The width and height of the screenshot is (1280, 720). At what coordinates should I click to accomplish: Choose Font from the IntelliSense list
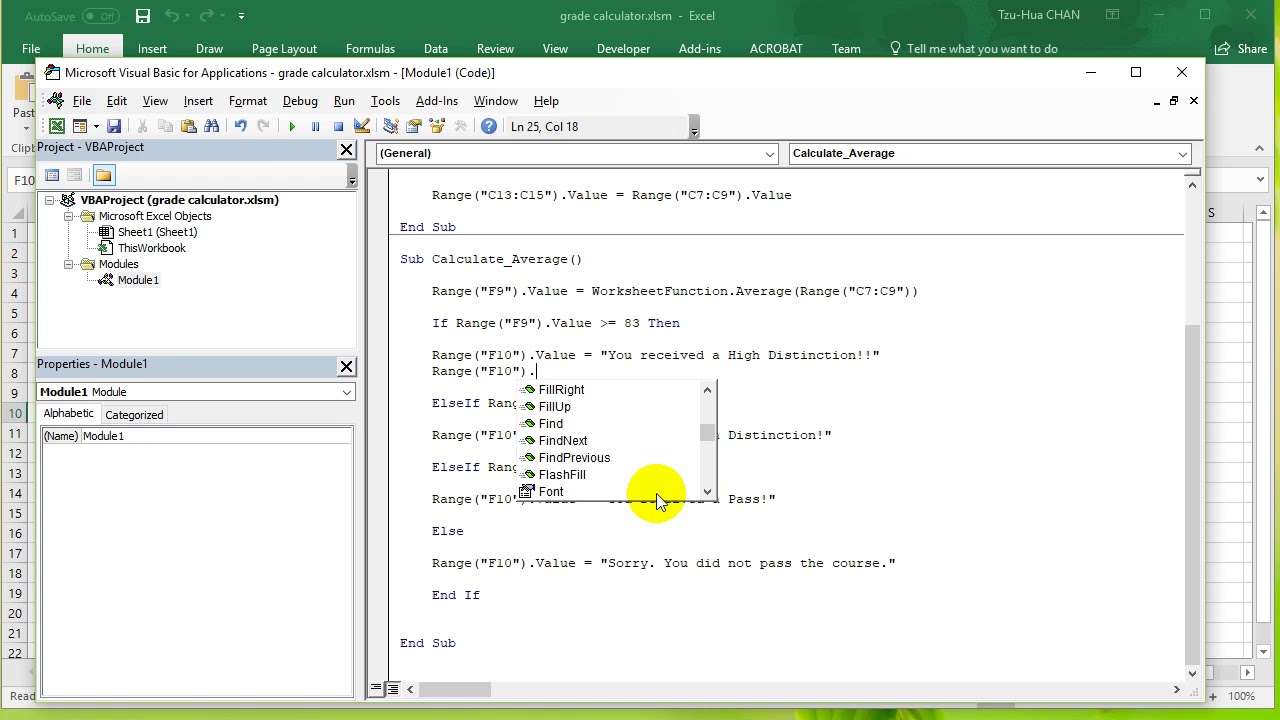click(551, 492)
